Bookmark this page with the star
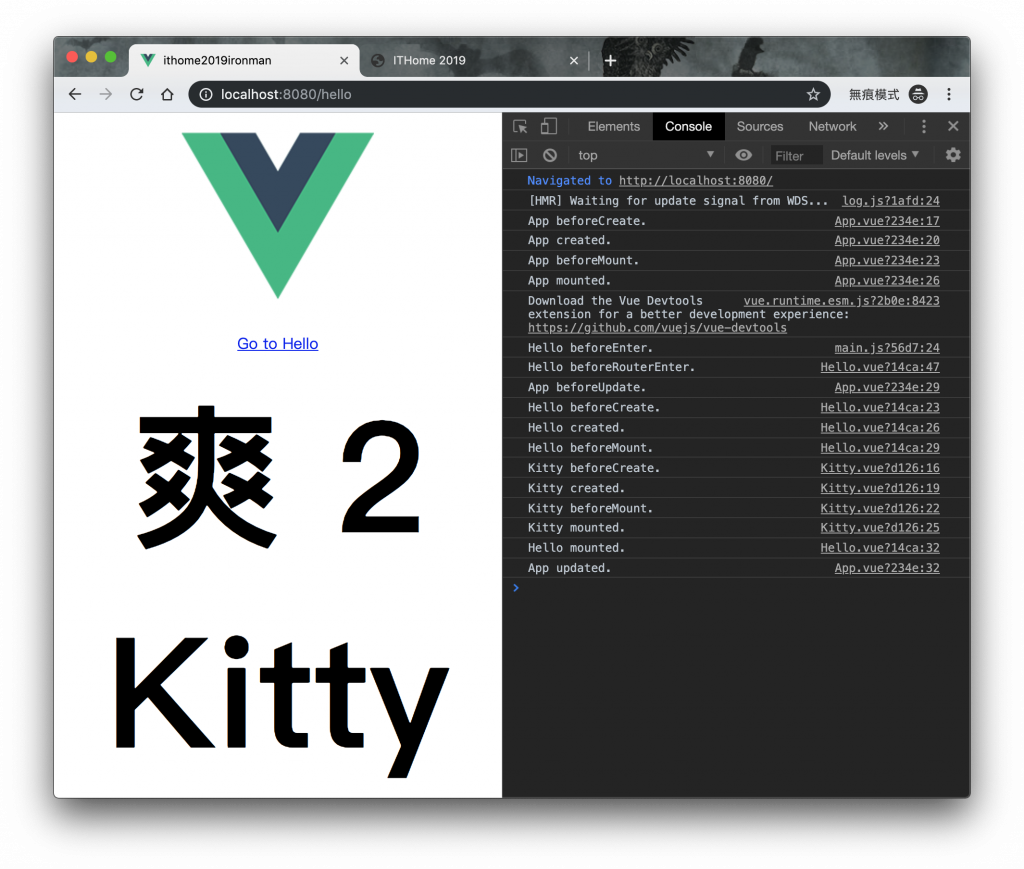 tap(813, 95)
